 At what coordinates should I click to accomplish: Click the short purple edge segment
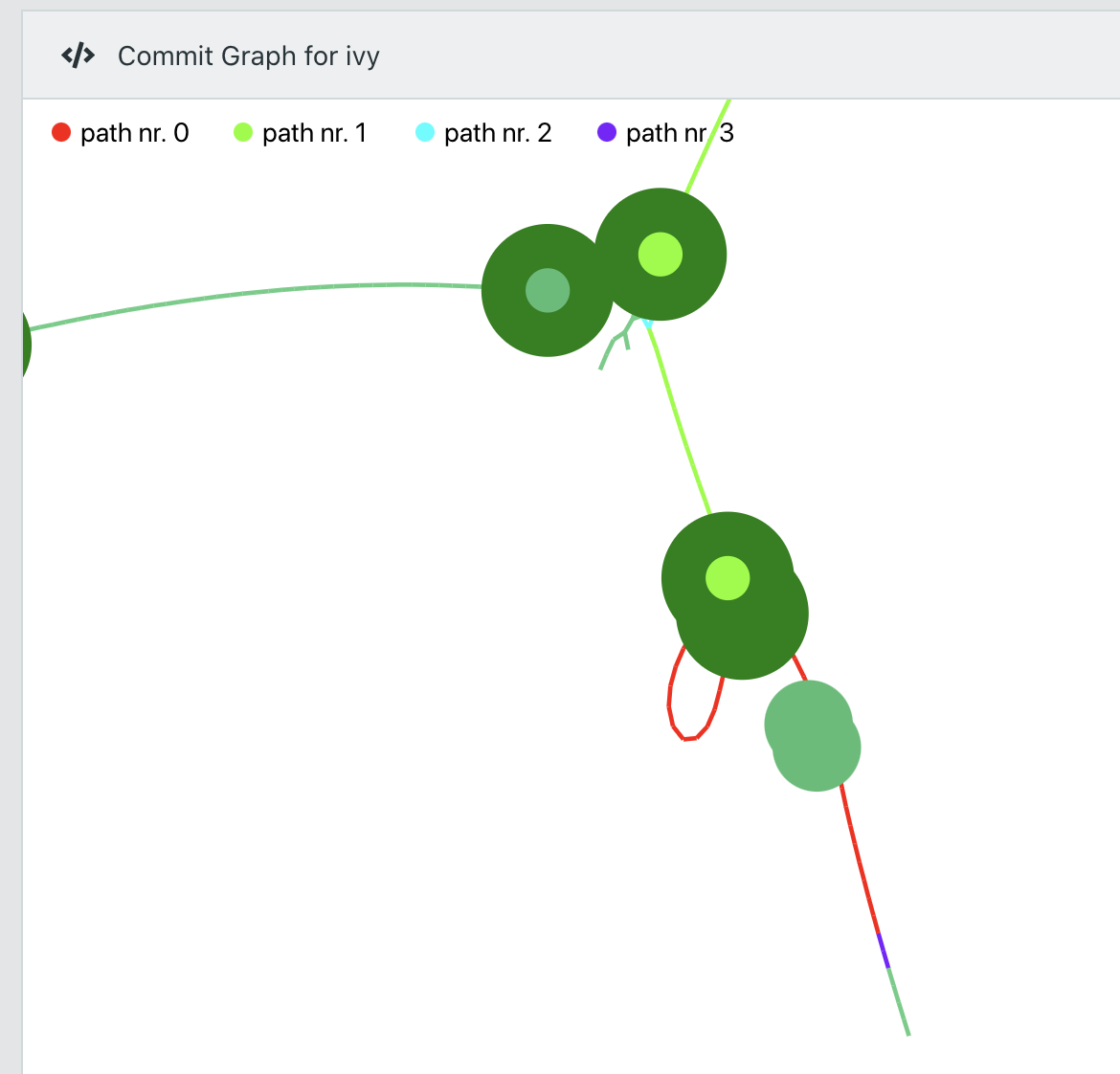[x=884, y=951]
